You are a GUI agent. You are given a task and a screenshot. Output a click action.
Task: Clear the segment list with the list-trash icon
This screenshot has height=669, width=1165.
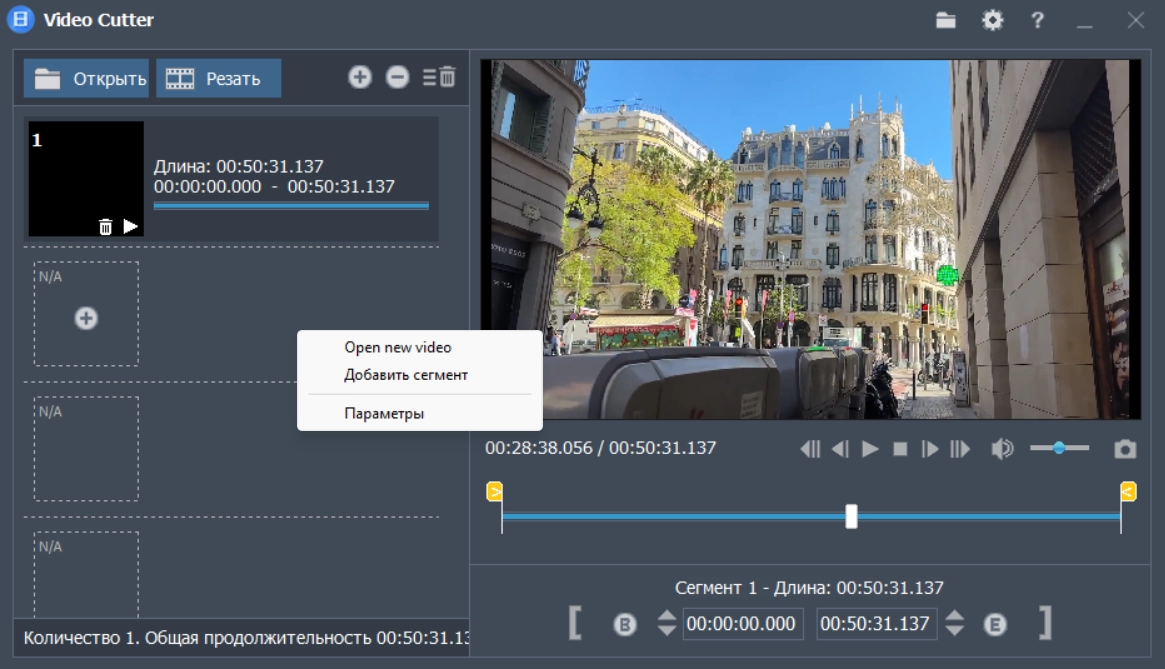(439, 77)
